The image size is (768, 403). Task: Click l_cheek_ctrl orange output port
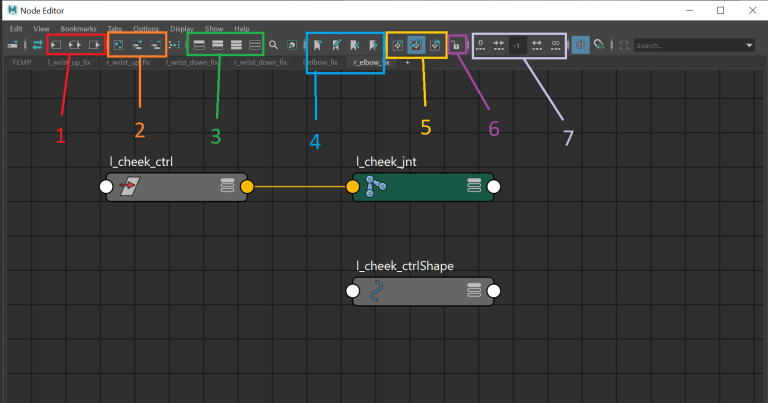point(247,187)
